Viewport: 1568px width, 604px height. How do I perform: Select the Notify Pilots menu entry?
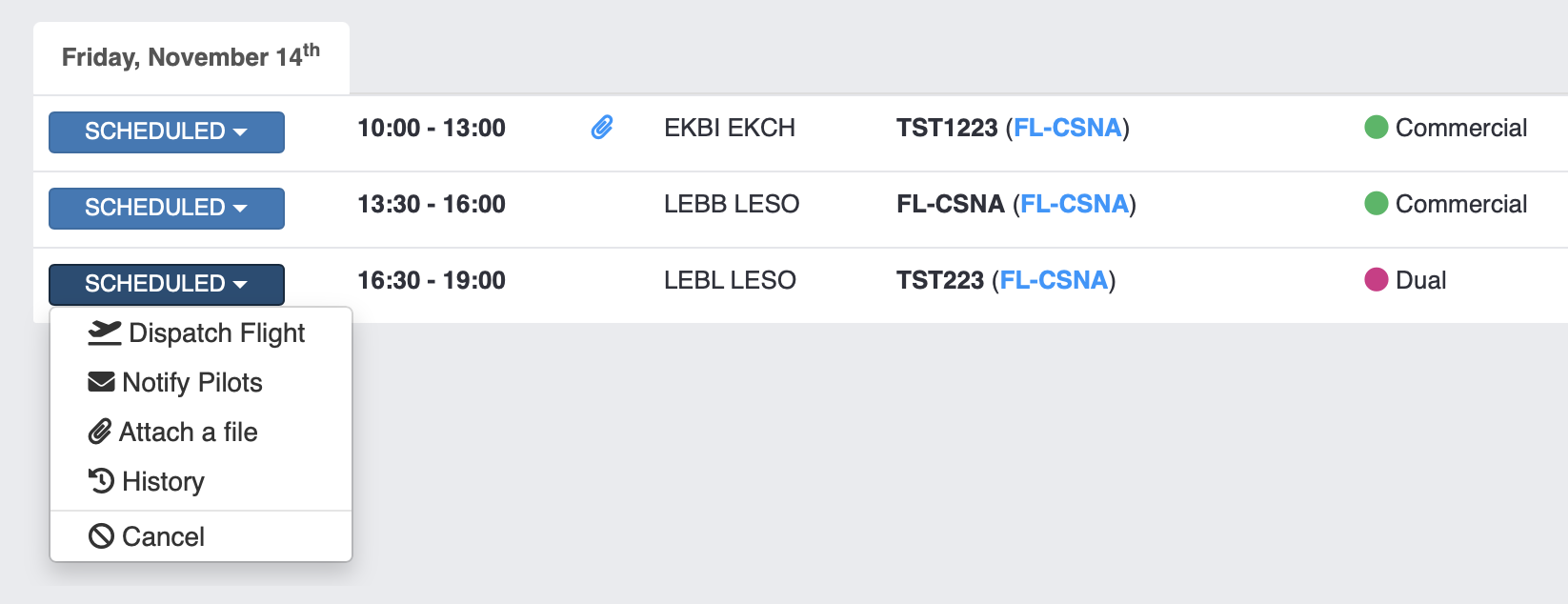pos(192,383)
